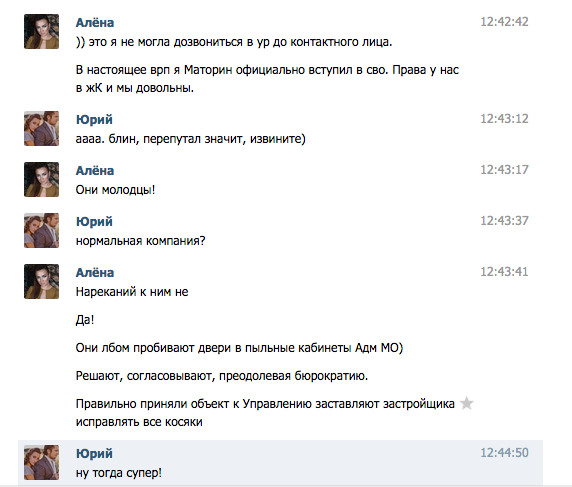
Task: Click the timestamp 12:42:42
Action: pos(504,22)
